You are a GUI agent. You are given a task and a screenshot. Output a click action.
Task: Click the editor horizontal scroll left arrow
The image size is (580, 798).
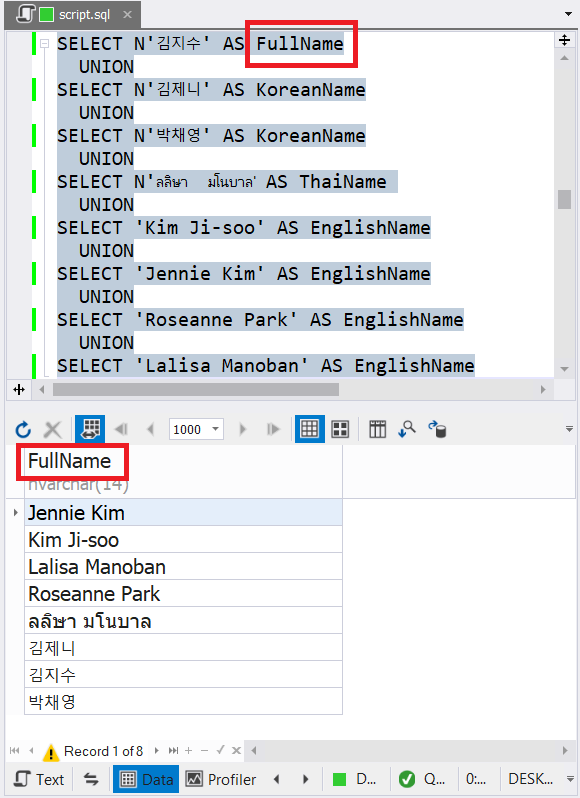point(42,390)
